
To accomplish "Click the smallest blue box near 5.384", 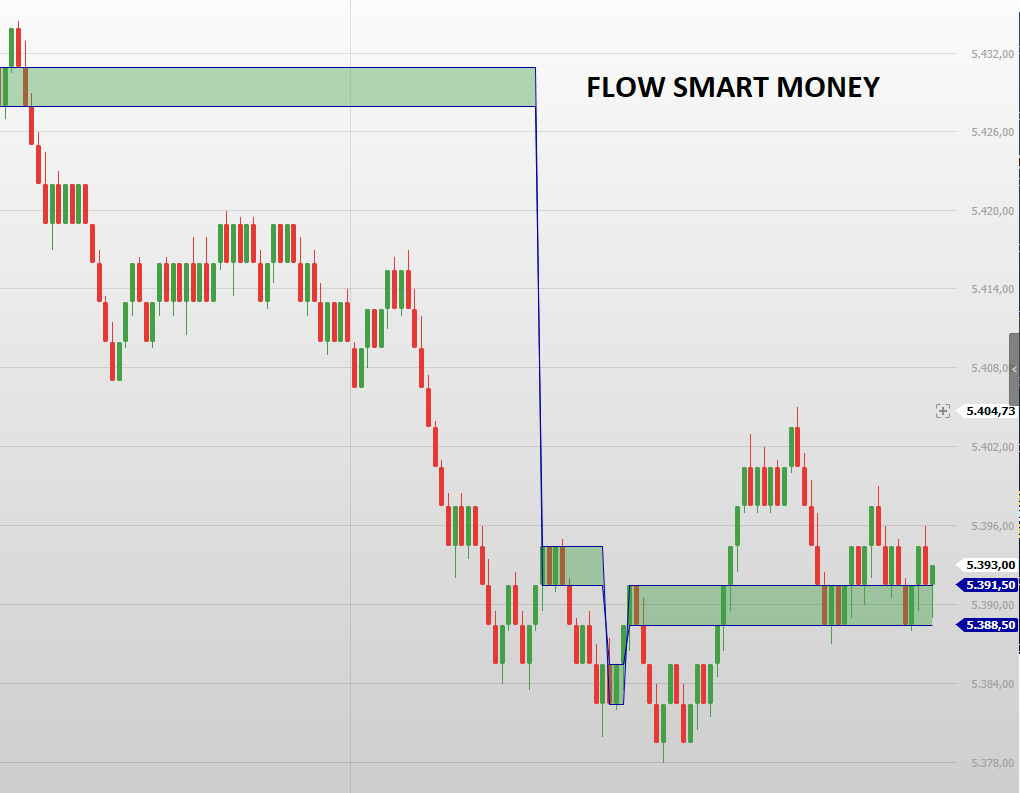I will click(616, 684).
